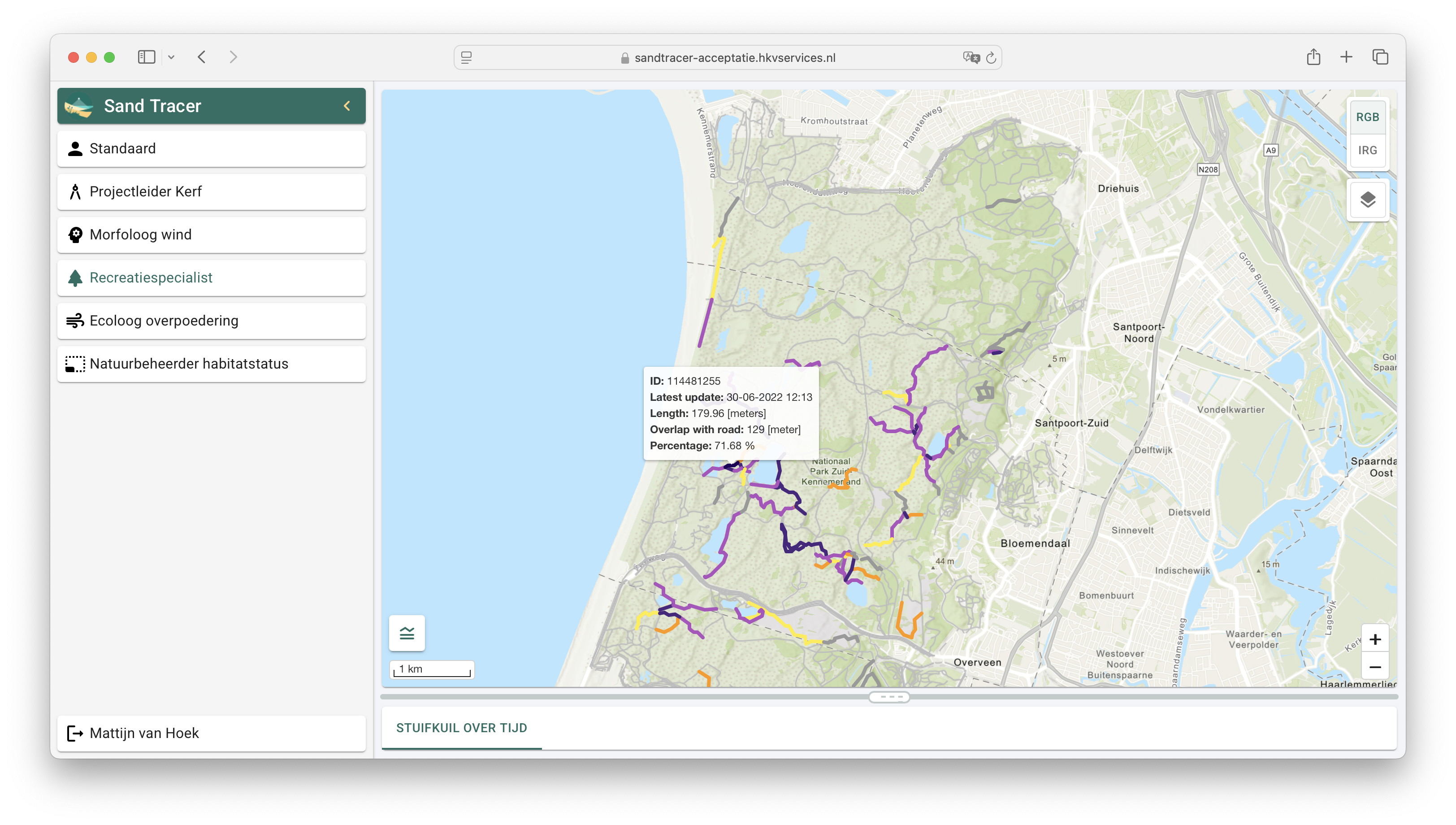Expand the sidebar options dropdown arrow
1456x825 pixels.
pos(171,57)
